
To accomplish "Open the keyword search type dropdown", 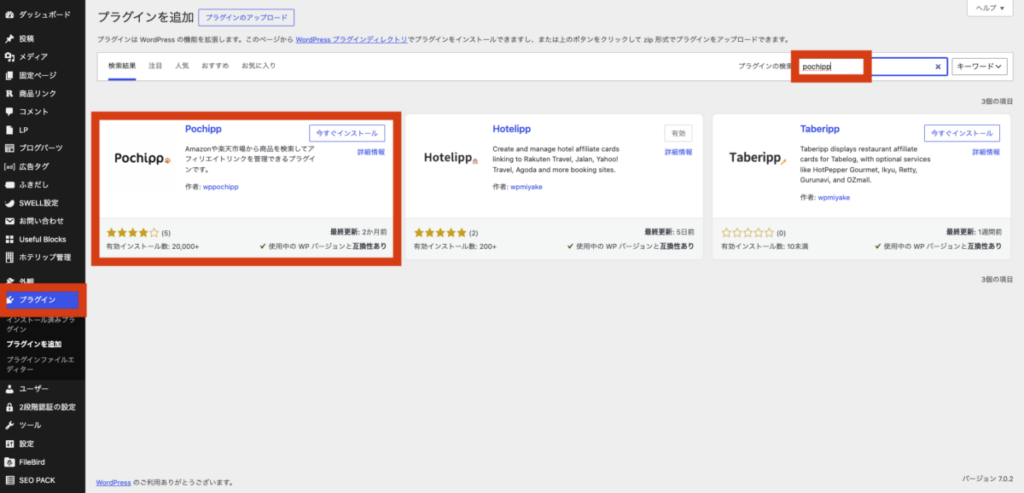I will 980,67.
